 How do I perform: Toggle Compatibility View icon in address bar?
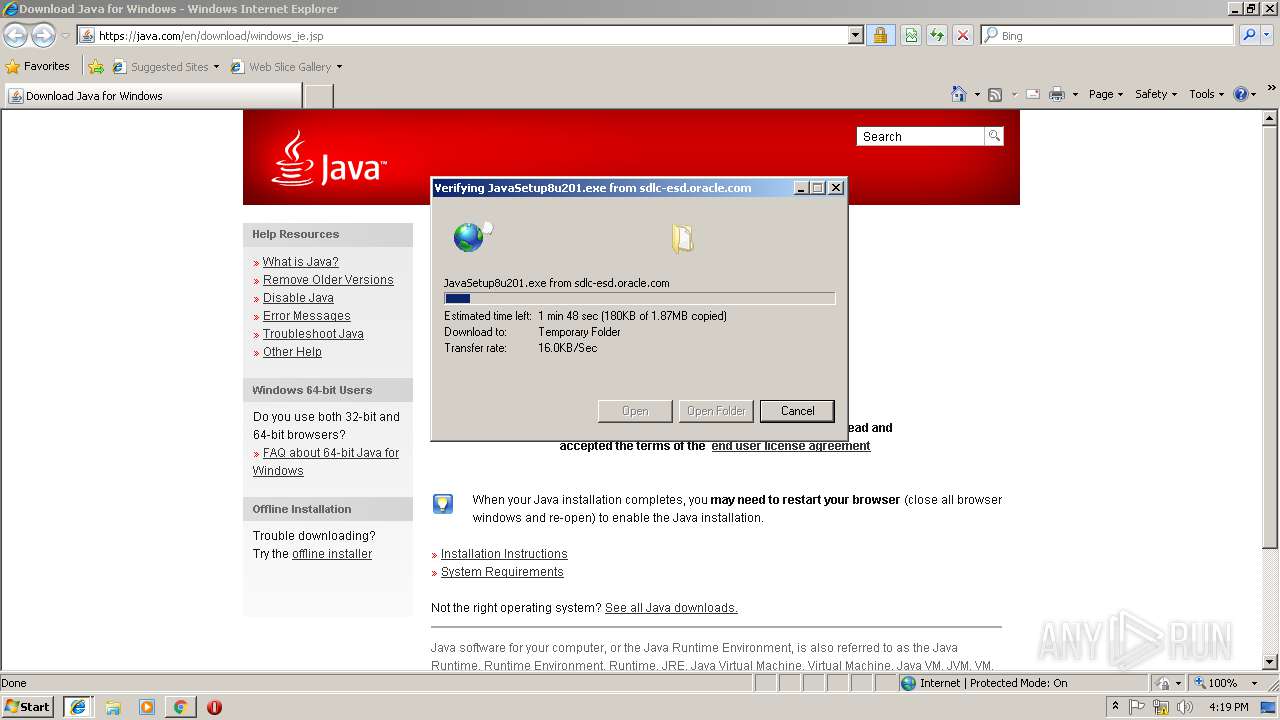911,35
